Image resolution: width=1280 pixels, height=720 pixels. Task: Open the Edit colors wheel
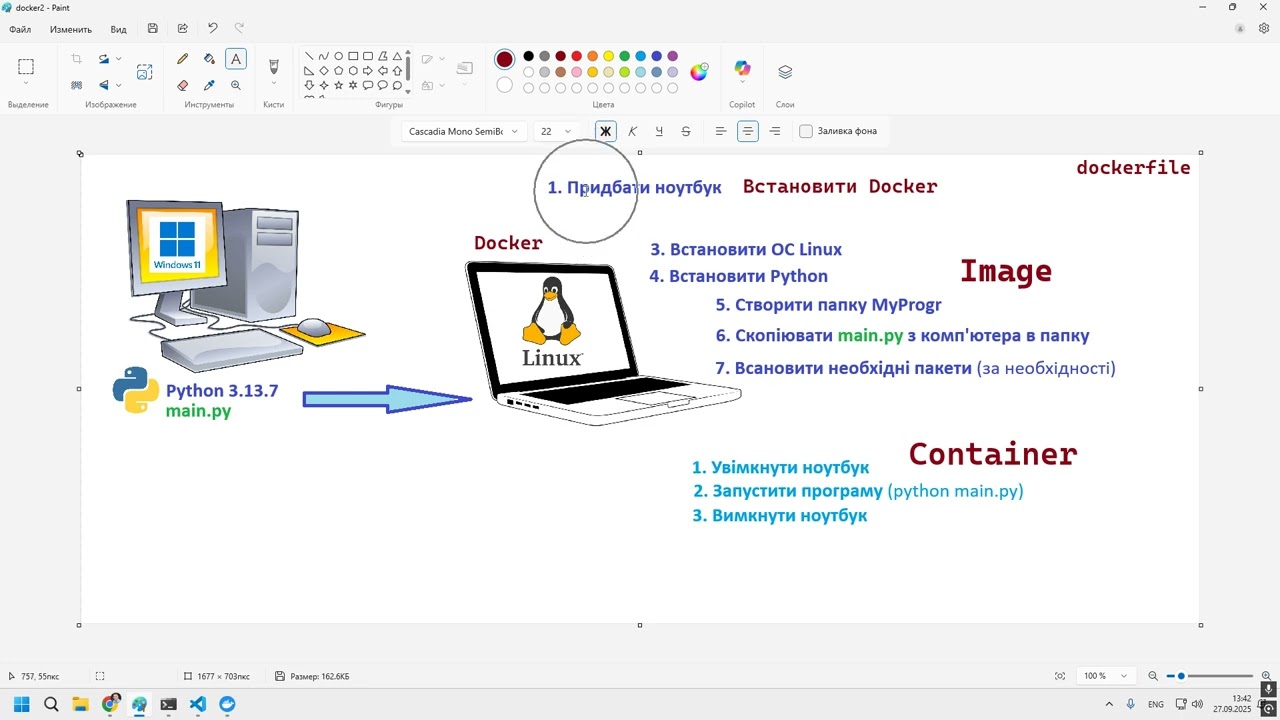click(699, 71)
